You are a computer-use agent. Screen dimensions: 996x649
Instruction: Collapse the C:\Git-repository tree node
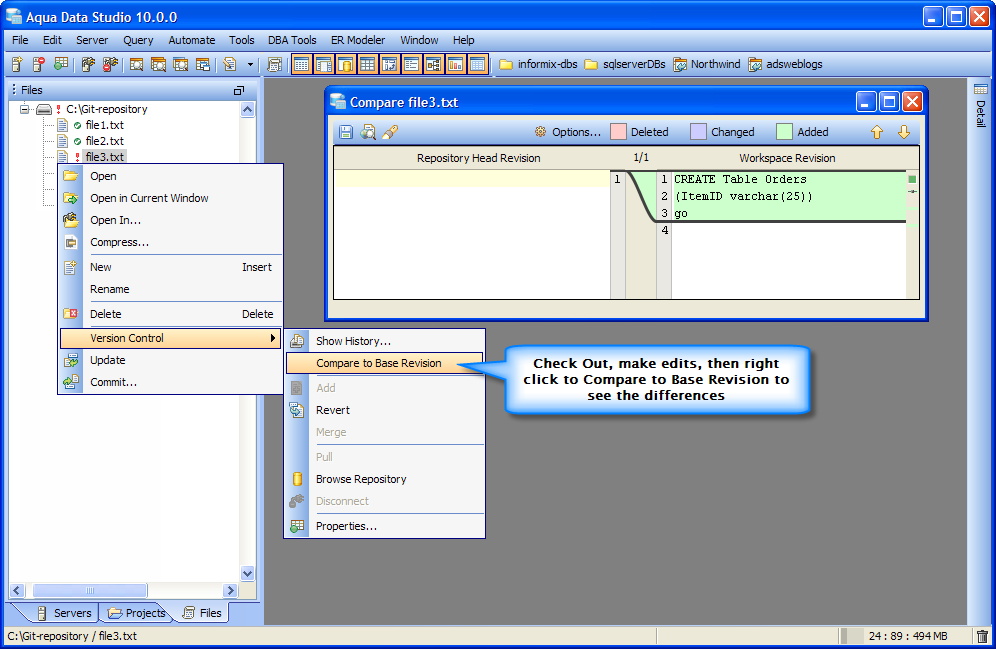[24, 109]
